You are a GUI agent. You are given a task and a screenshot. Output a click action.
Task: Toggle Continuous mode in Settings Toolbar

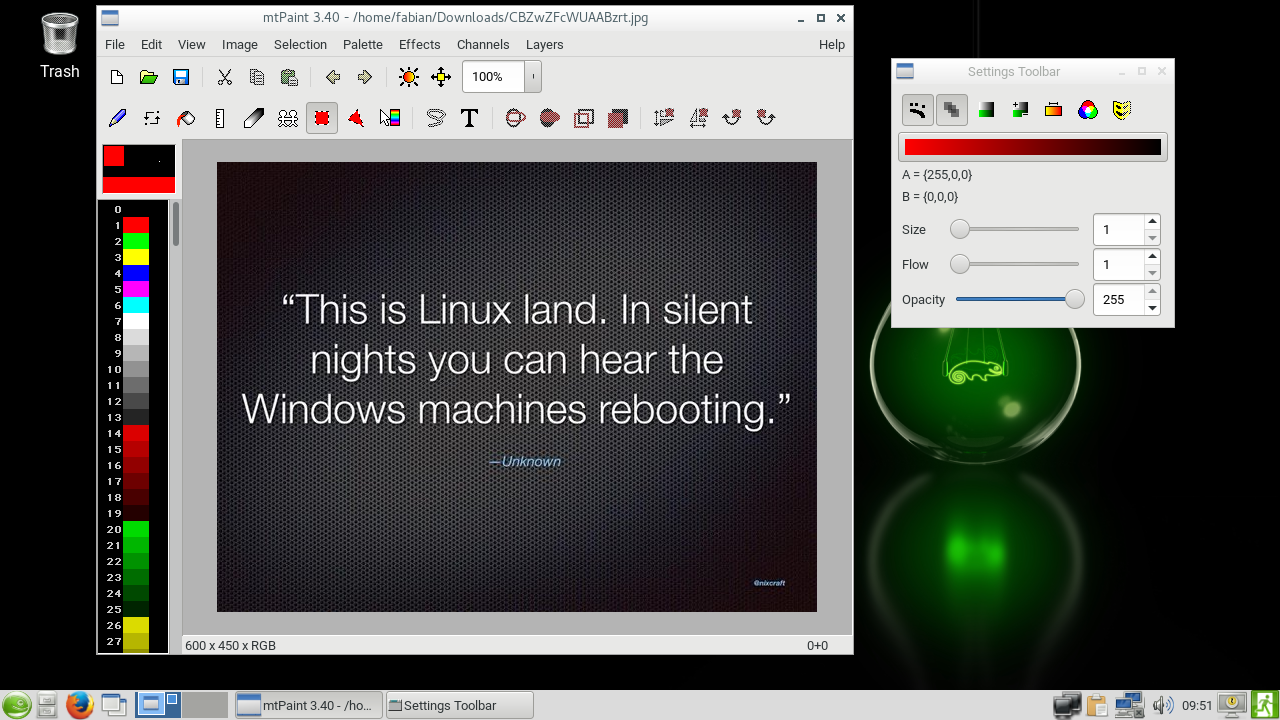click(x=918, y=110)
